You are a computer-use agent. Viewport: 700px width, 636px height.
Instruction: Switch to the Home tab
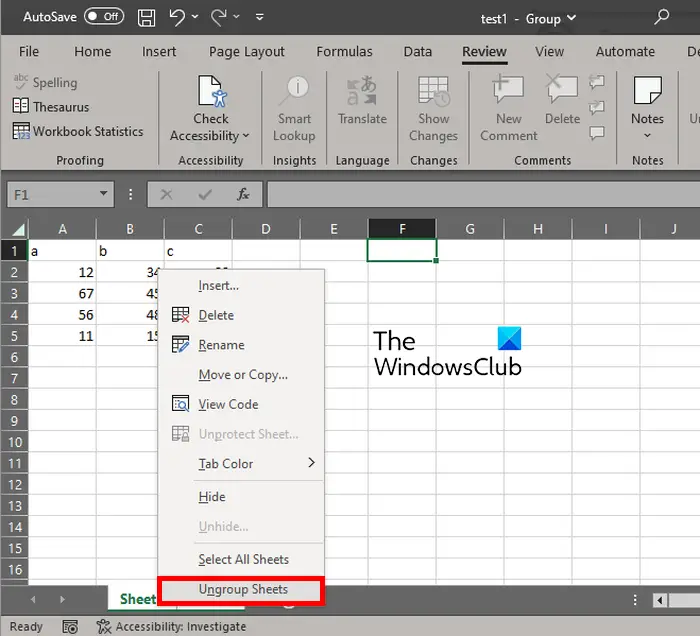(x=92, y=52)
